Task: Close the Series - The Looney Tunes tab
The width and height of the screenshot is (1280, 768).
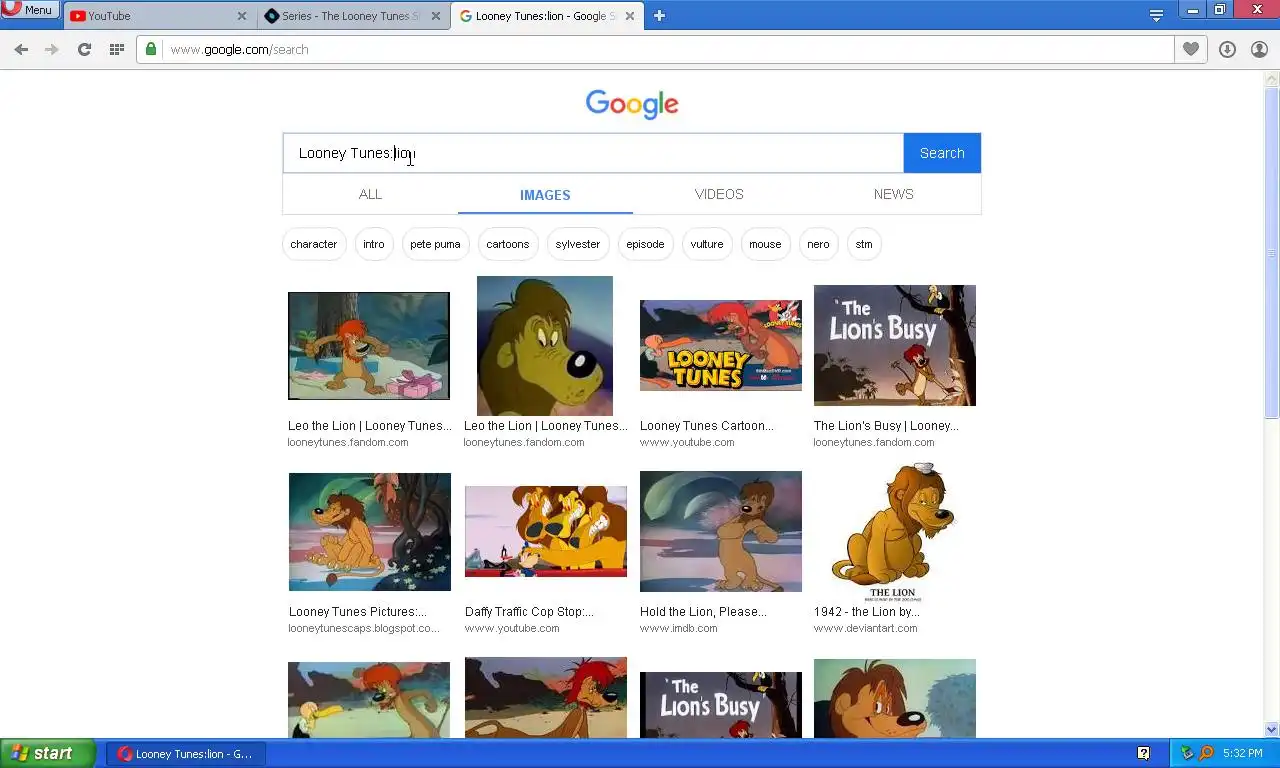Action: (x=435, y=16)
